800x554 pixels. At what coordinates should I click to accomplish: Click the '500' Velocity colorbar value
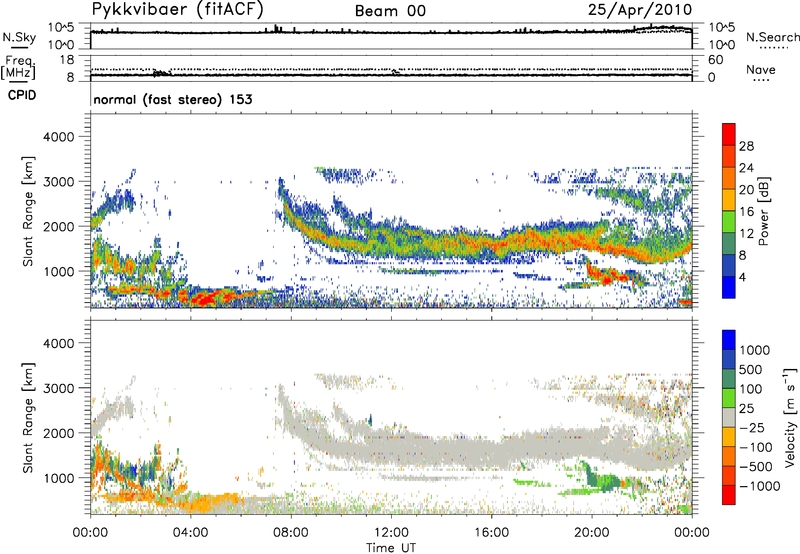(751, 369)
